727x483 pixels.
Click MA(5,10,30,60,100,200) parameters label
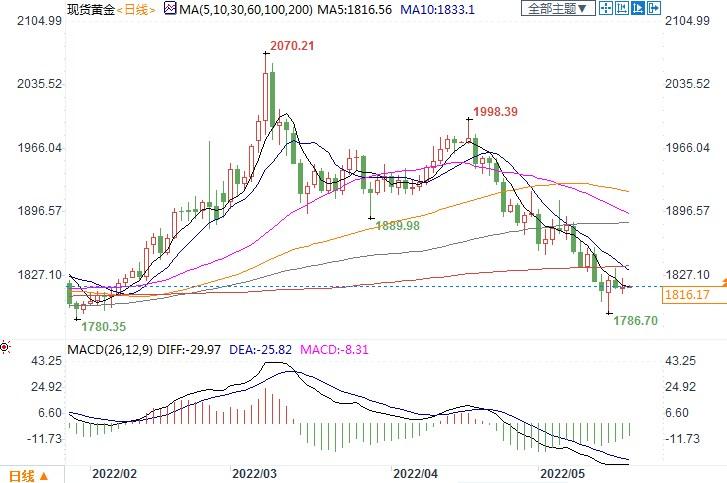point(243,9)
